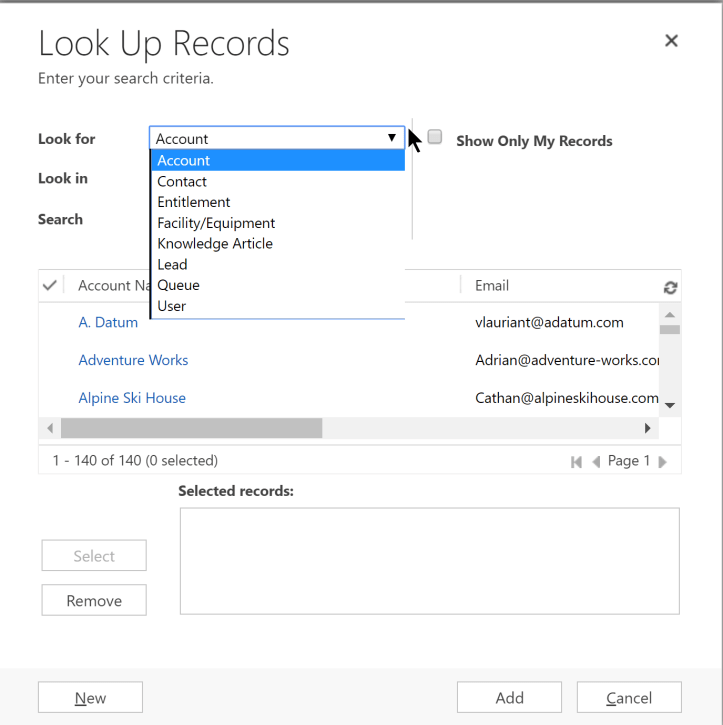Open the Adventure Works account link
The width and height of the screenshot is (723, 725).
pyautogui.click(x=133, y=360)
